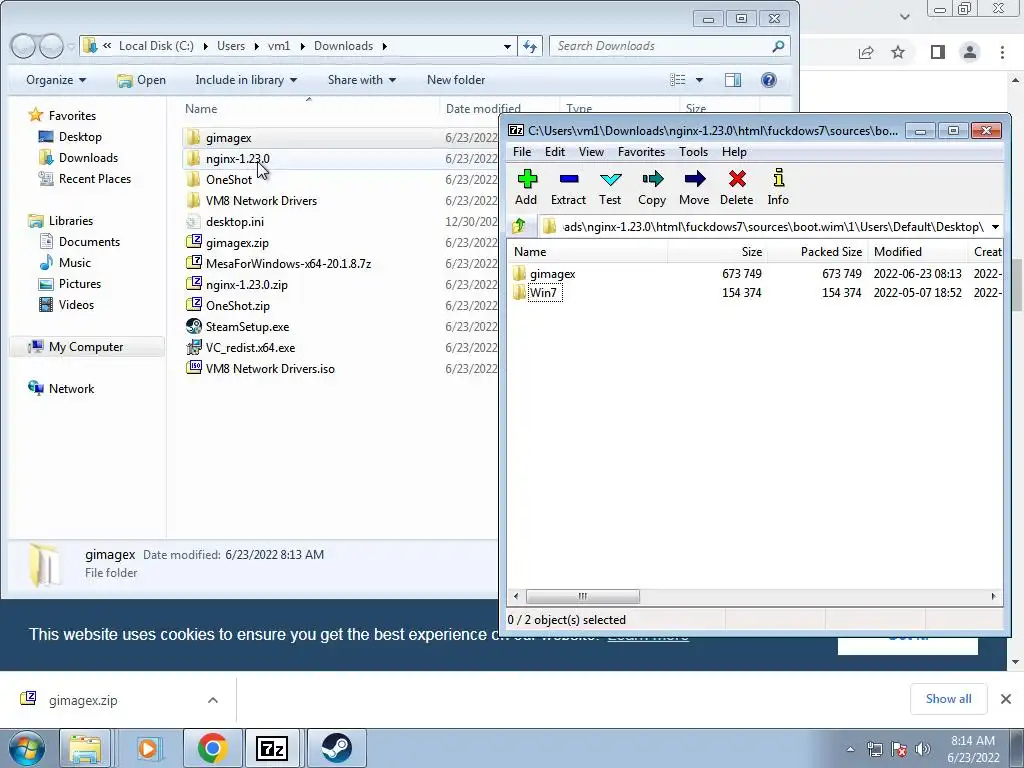The image size is (1024, 768).
Task: Sort 7-Zip list by Modified column
Action: click(x=918, y=251)
